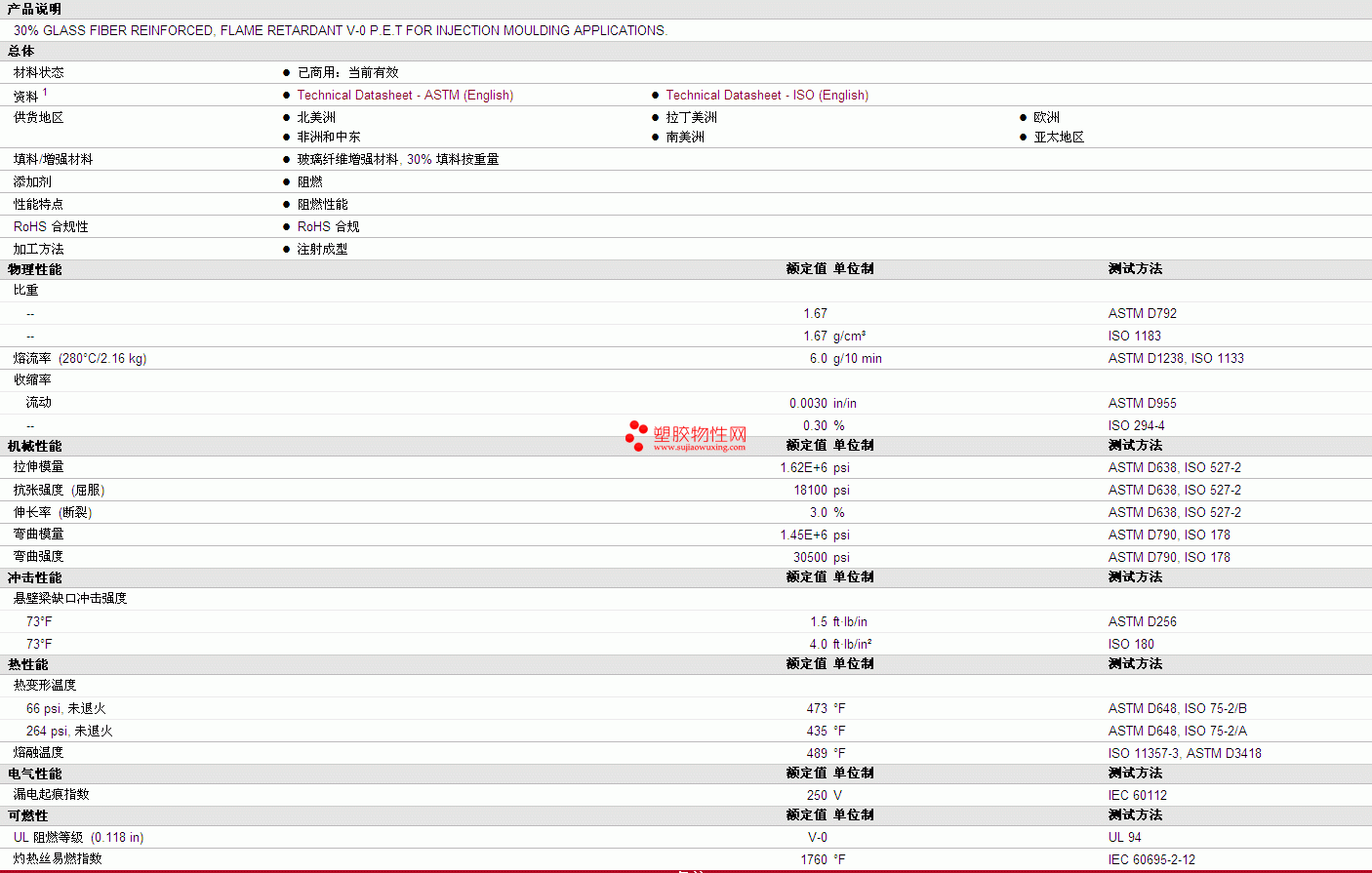1372x873 pixels.
Task: Select the 材料状态 row label
Action: point(39,72)
